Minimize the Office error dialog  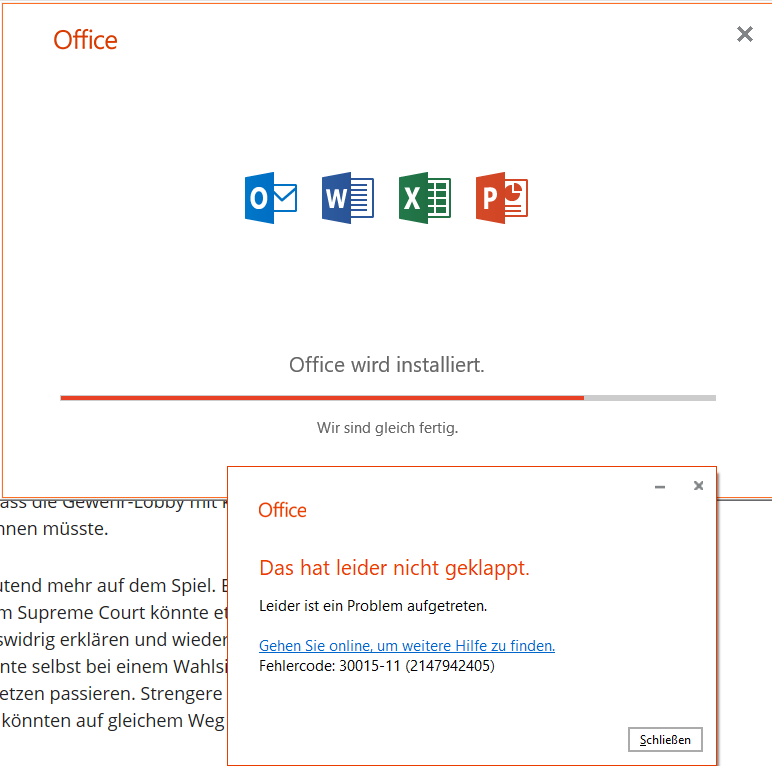pyautogui.click(x=660, y=487)
